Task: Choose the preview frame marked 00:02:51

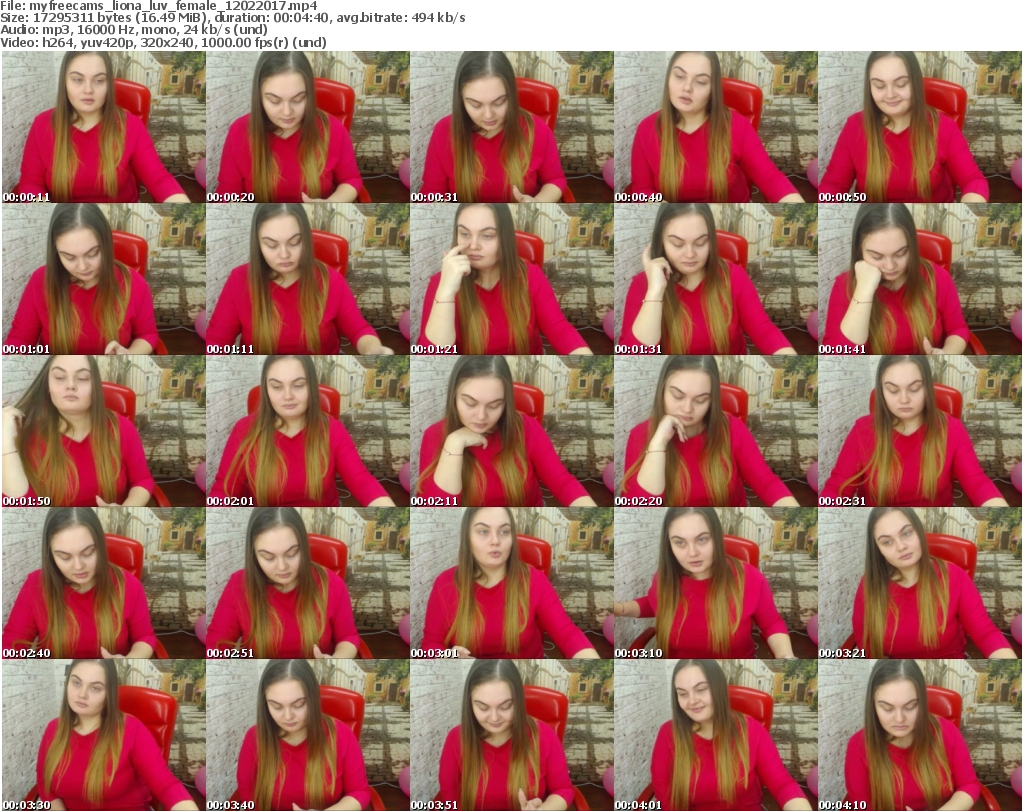Action: tap(308, 583)
